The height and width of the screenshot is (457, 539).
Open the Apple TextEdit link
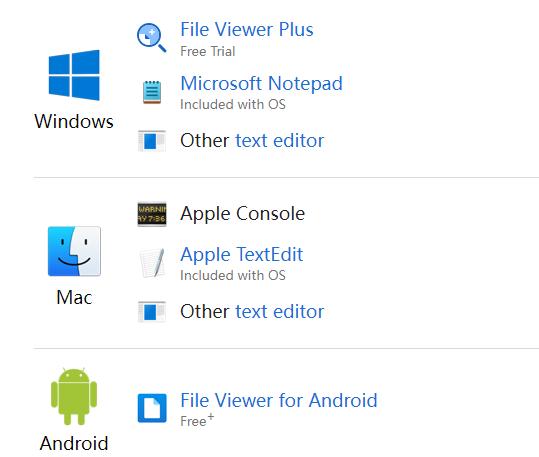click(x=242, y=254)
